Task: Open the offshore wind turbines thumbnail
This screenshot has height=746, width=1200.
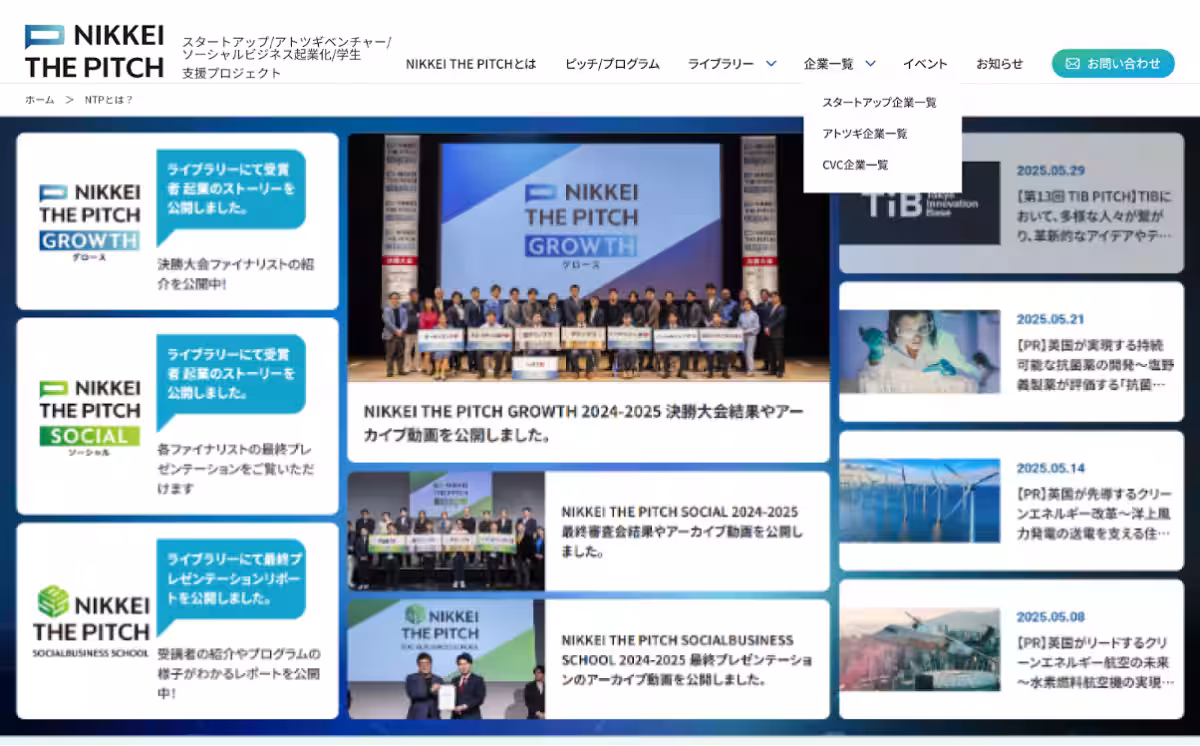Action: (x=920, y=500)
